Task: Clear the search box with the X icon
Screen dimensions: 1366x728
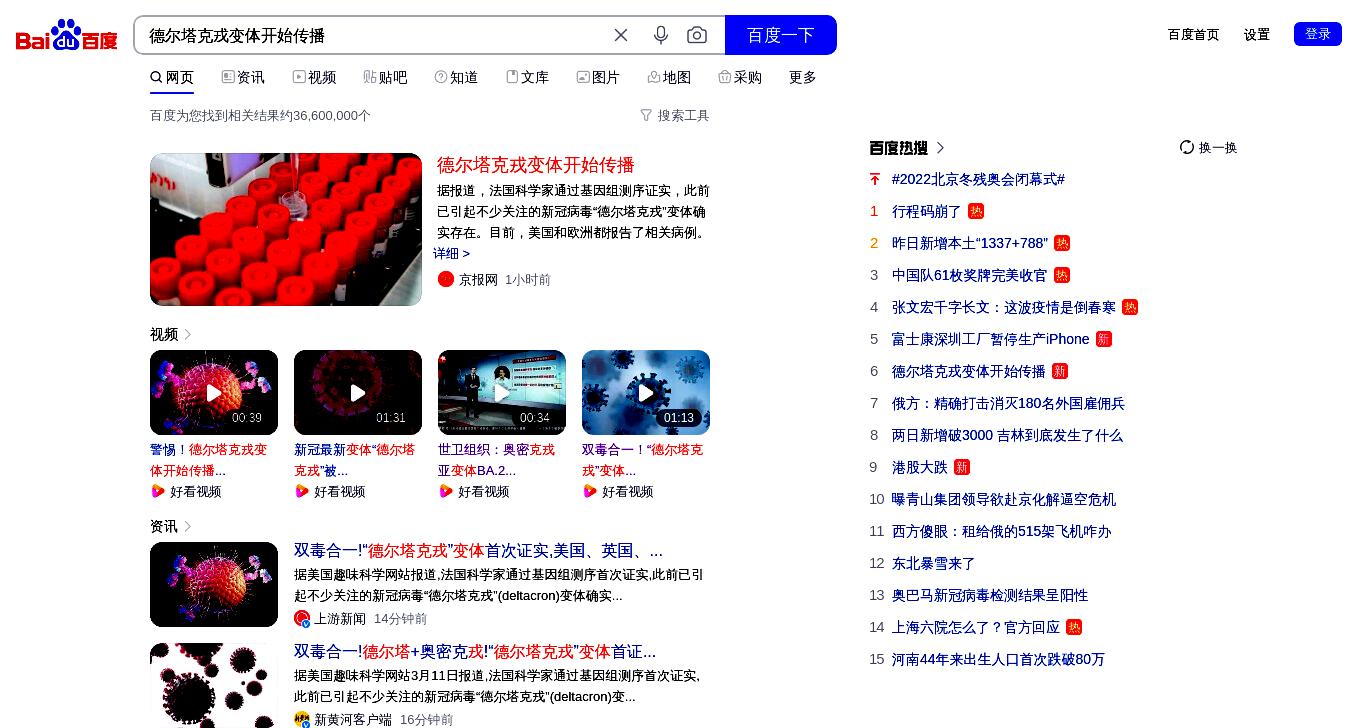Action: [621, 35]
